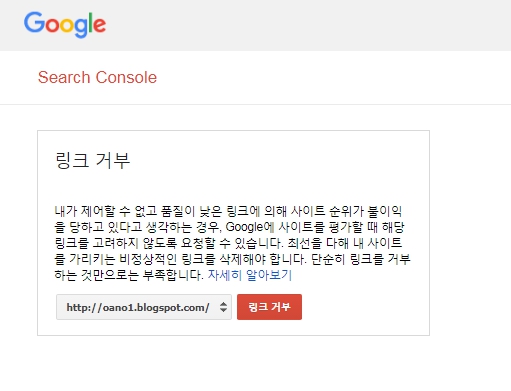Viewport: 511px width, 391px height.
Task: Open the Search Console heading link
Action: [97, 77]
